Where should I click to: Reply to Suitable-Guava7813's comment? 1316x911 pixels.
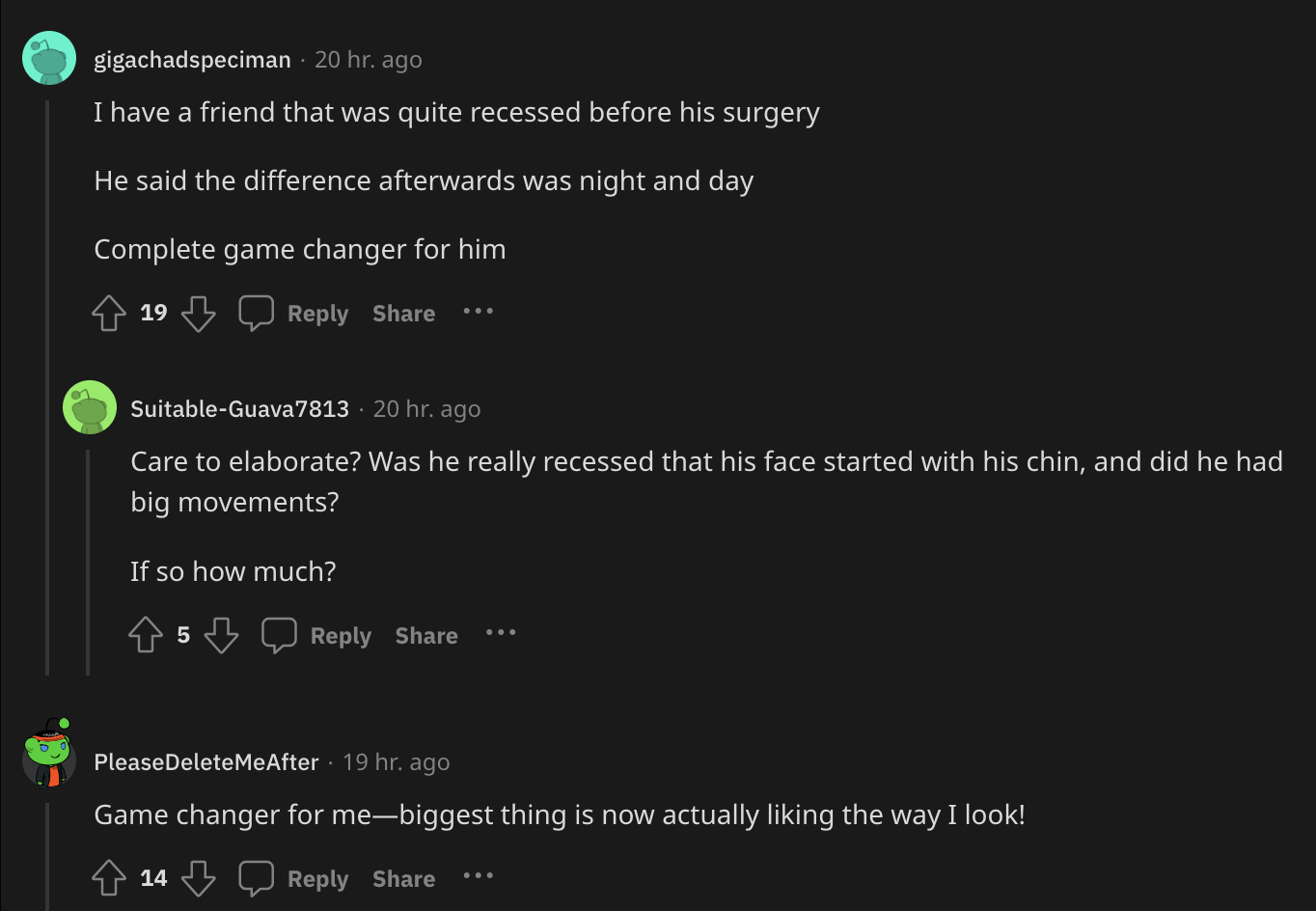(316, 635)
